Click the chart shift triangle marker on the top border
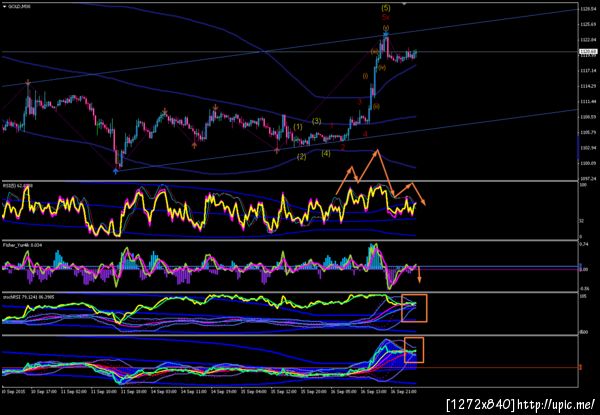Screen dimensions: 600x415 [404, 3]
